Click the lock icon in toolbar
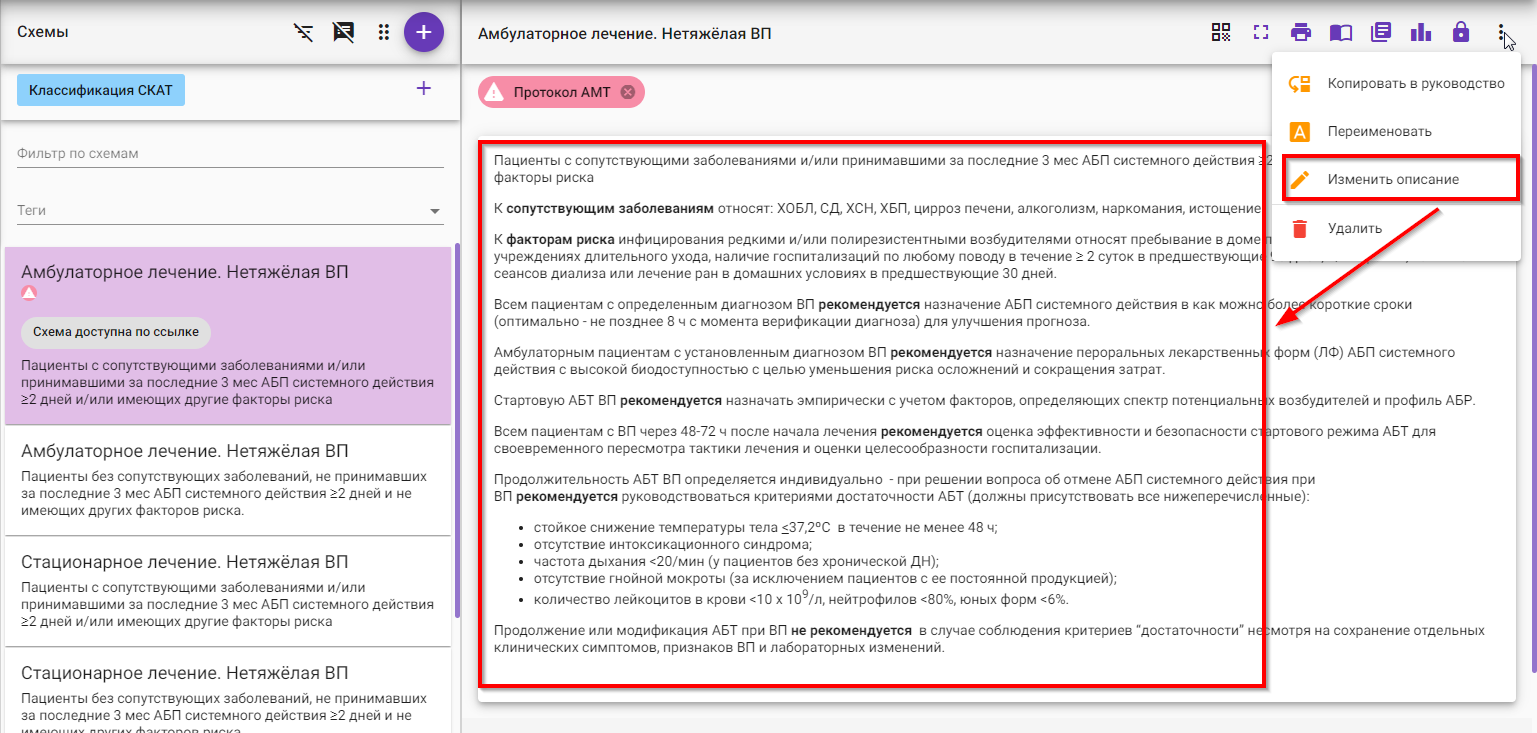Screen dimensions: 1537x733 (x=1461, y=32)
